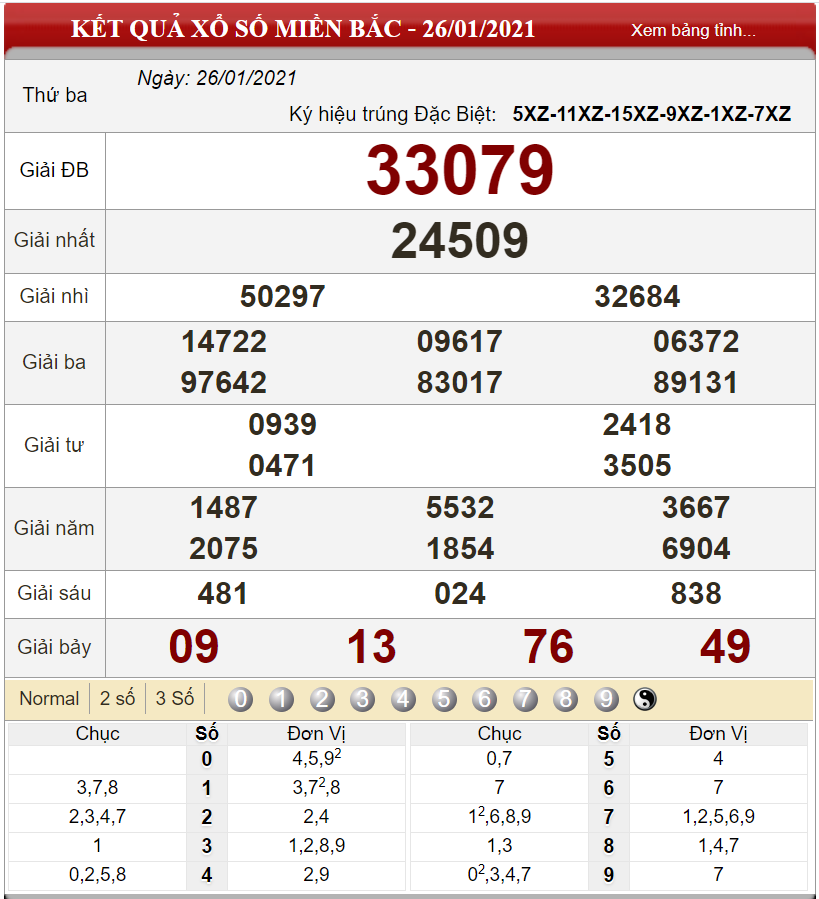The height and width of the screenshot is (899, 819).
Task: Click Đơn Vị cell 1,2,5,6,9 in row 7
Action: click(x=719, y=816)
